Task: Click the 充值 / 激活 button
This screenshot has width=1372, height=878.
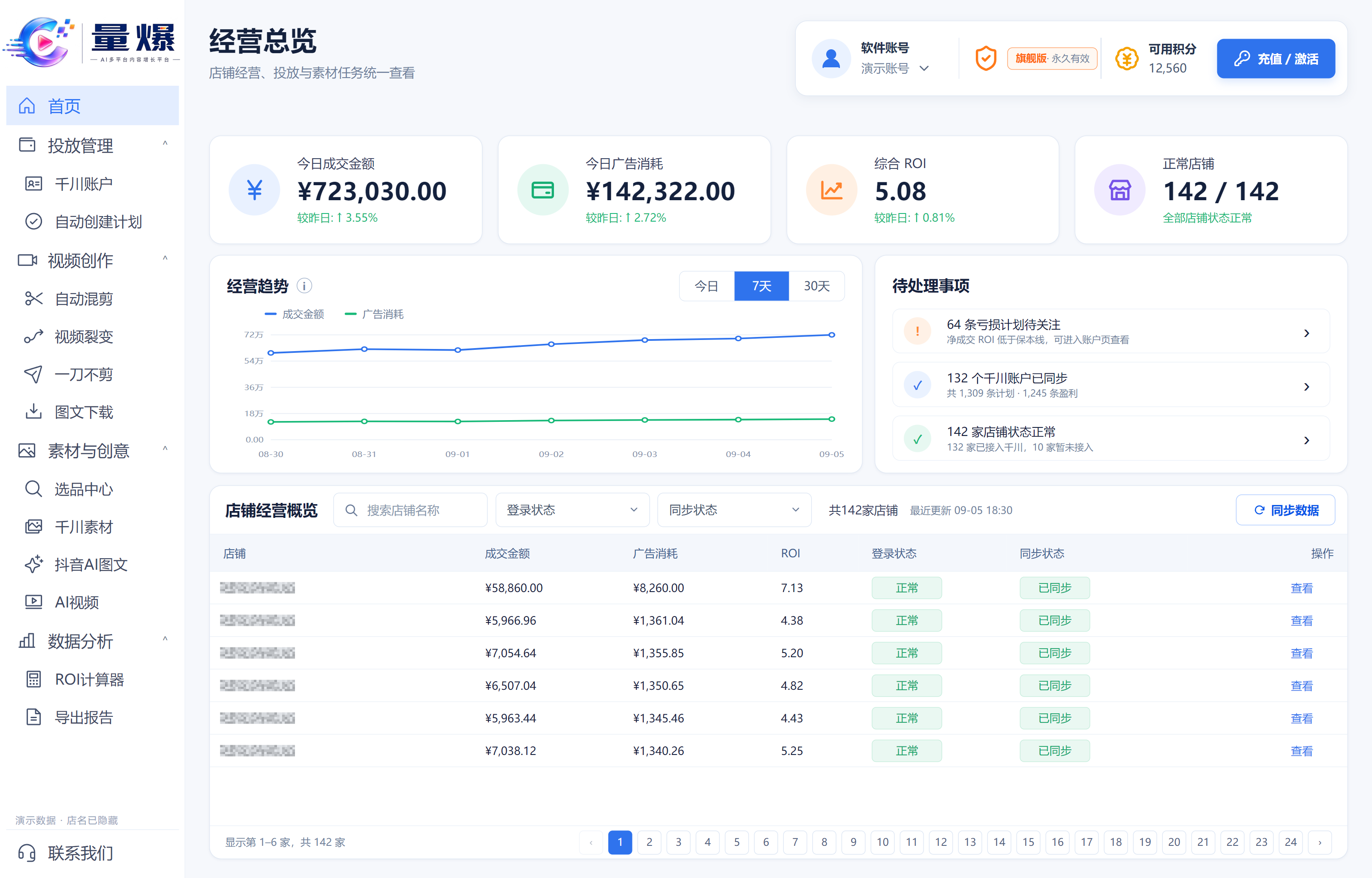Action: 1276,59
